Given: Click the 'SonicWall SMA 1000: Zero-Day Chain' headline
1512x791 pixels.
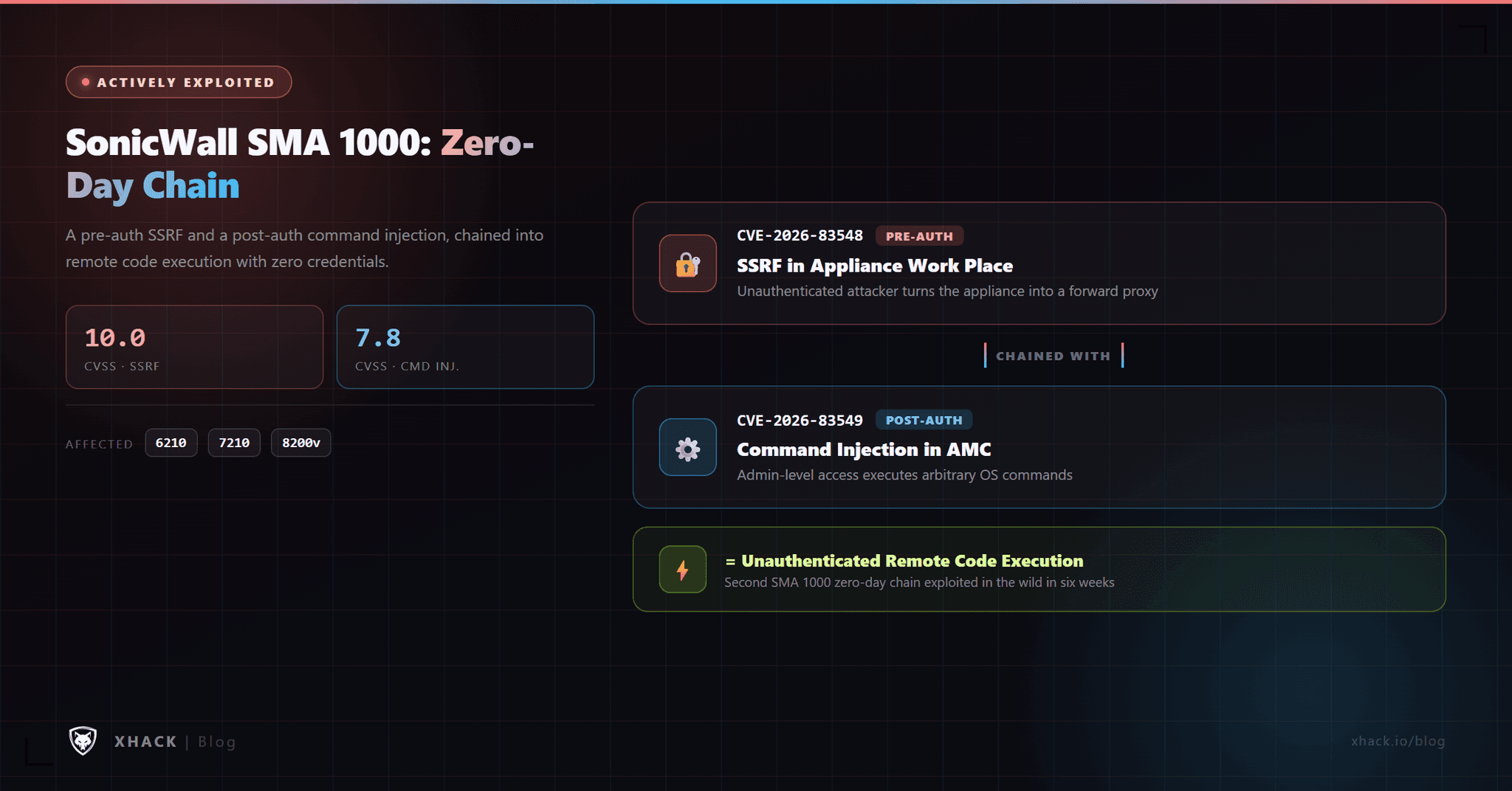Looking at the screenshot, I should (300, 164).
